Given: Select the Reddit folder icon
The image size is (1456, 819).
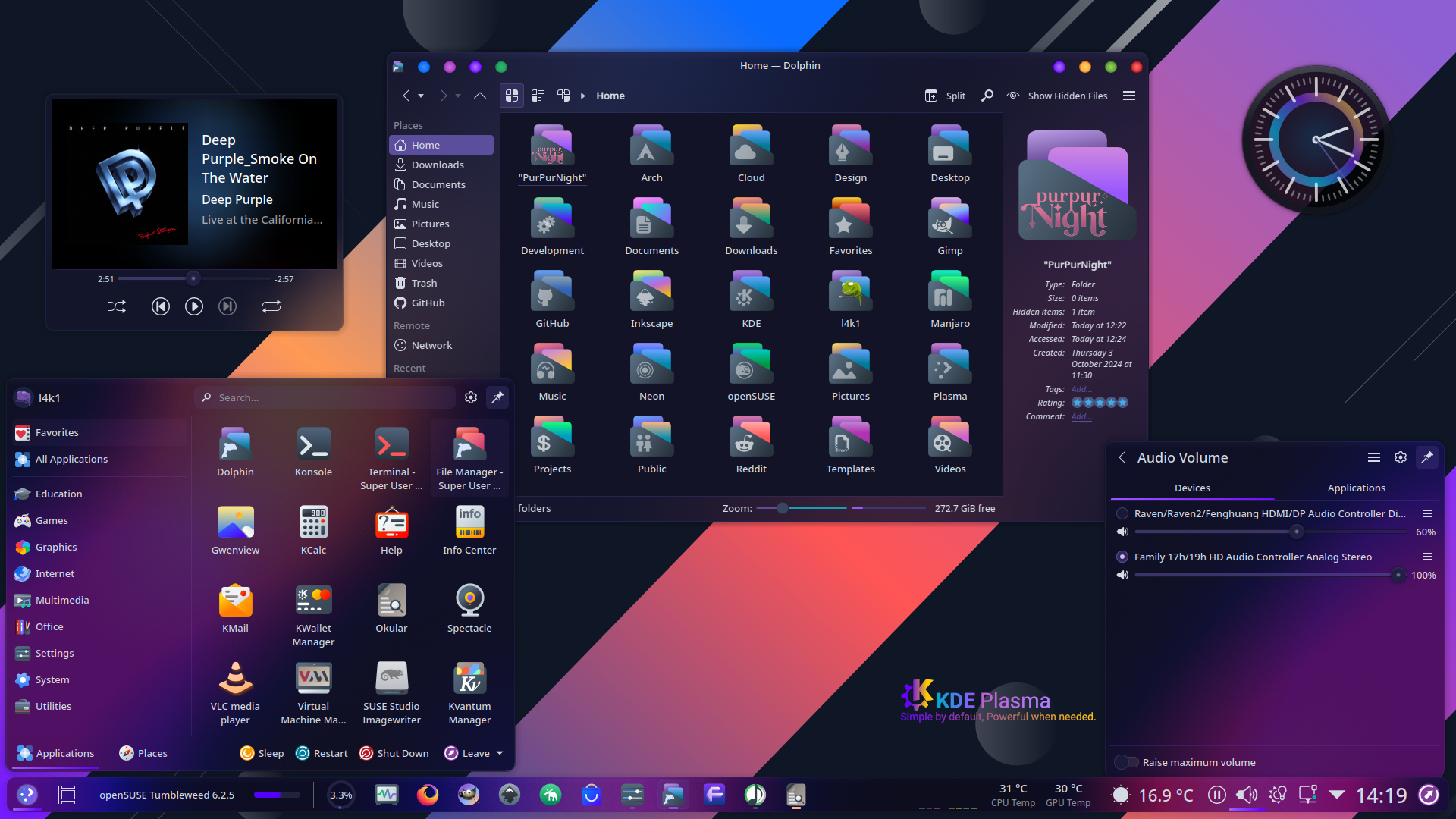Looking at the screenshot, I should click(x=751, y=438).
